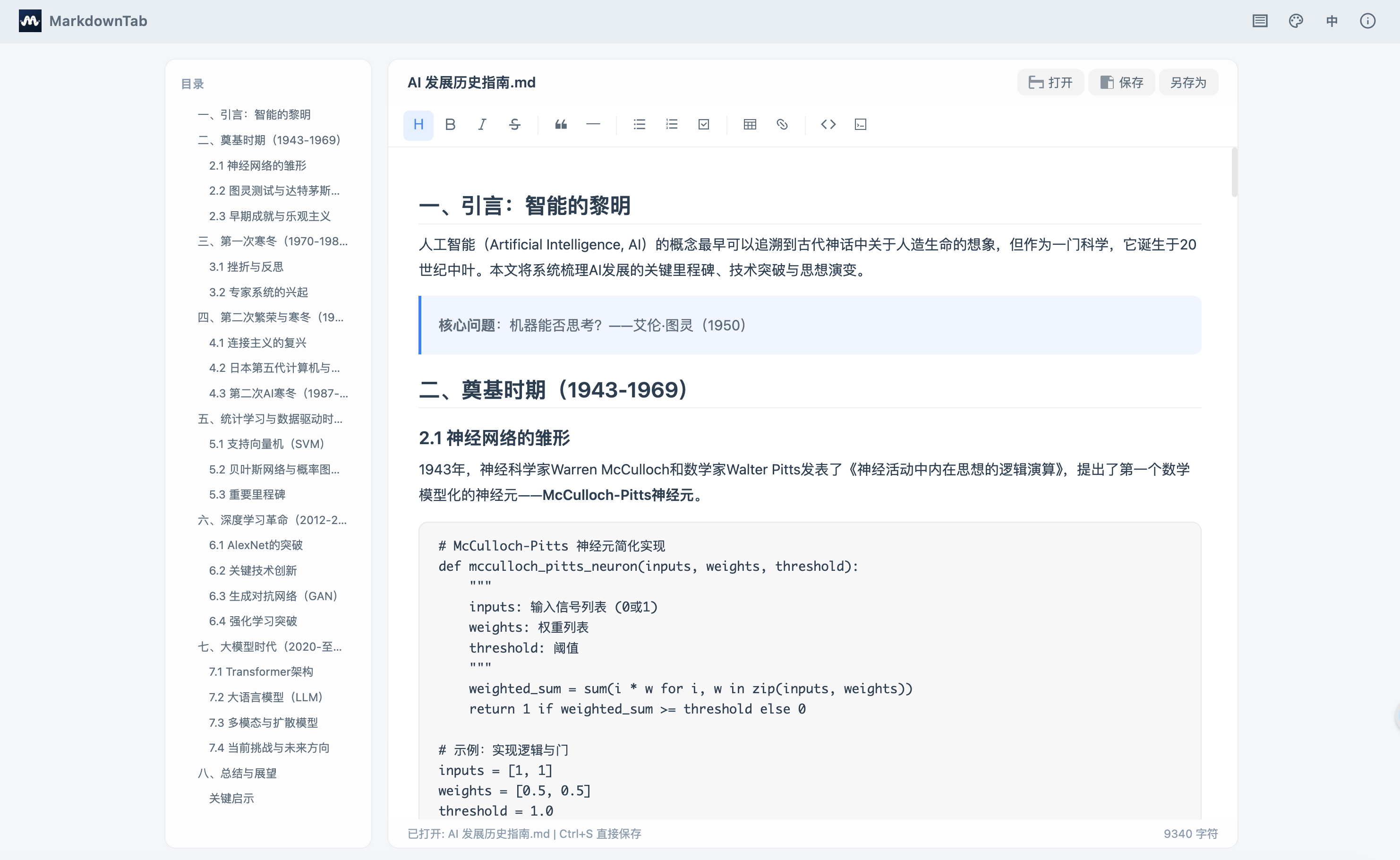Go to outline item 八、总结与展望
1400x860 pixels.
point(237,774)
